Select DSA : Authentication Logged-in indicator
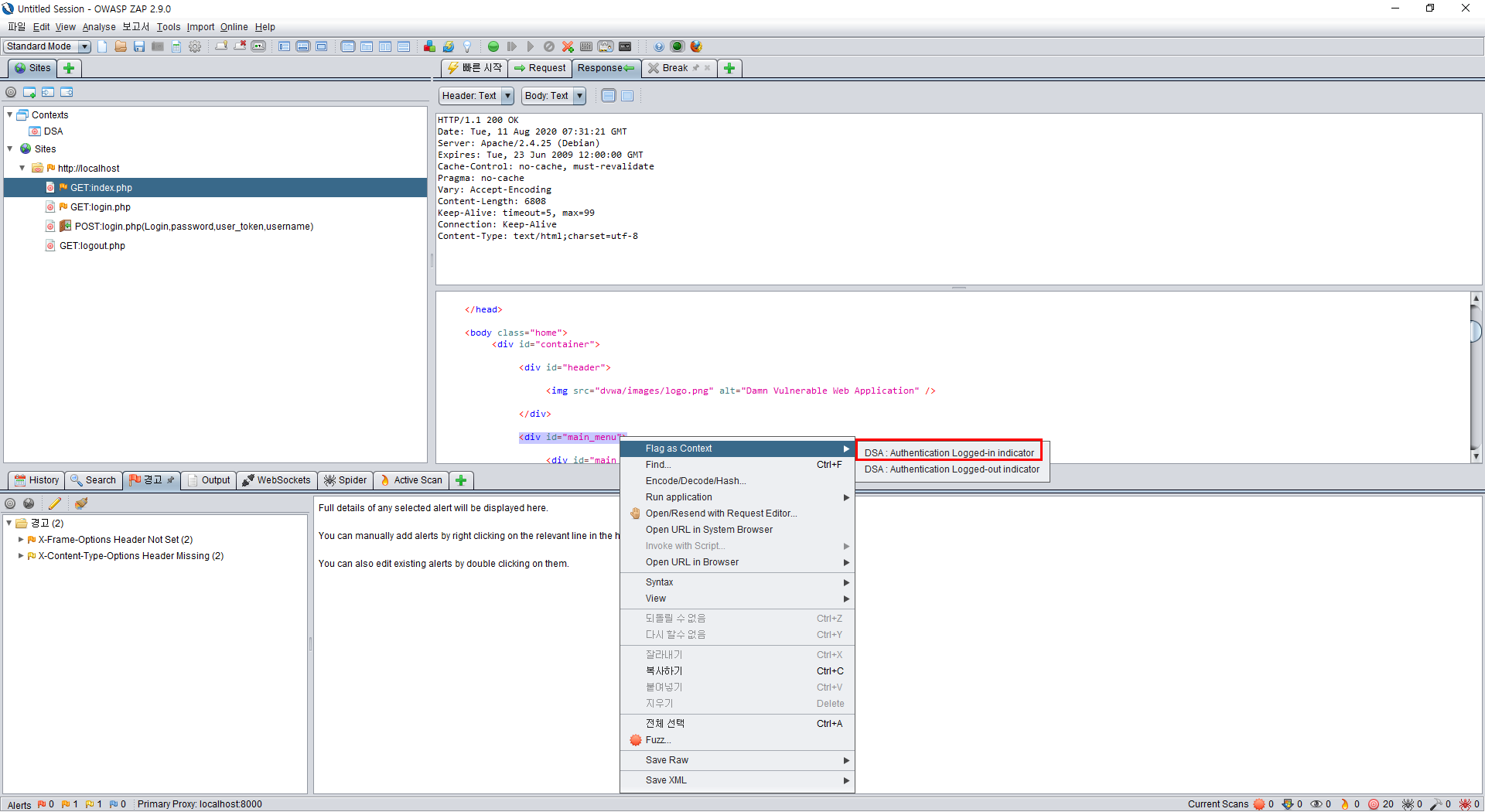This screenshot has height=812, width=1485. pyautogui.click(x=949, y=453)
